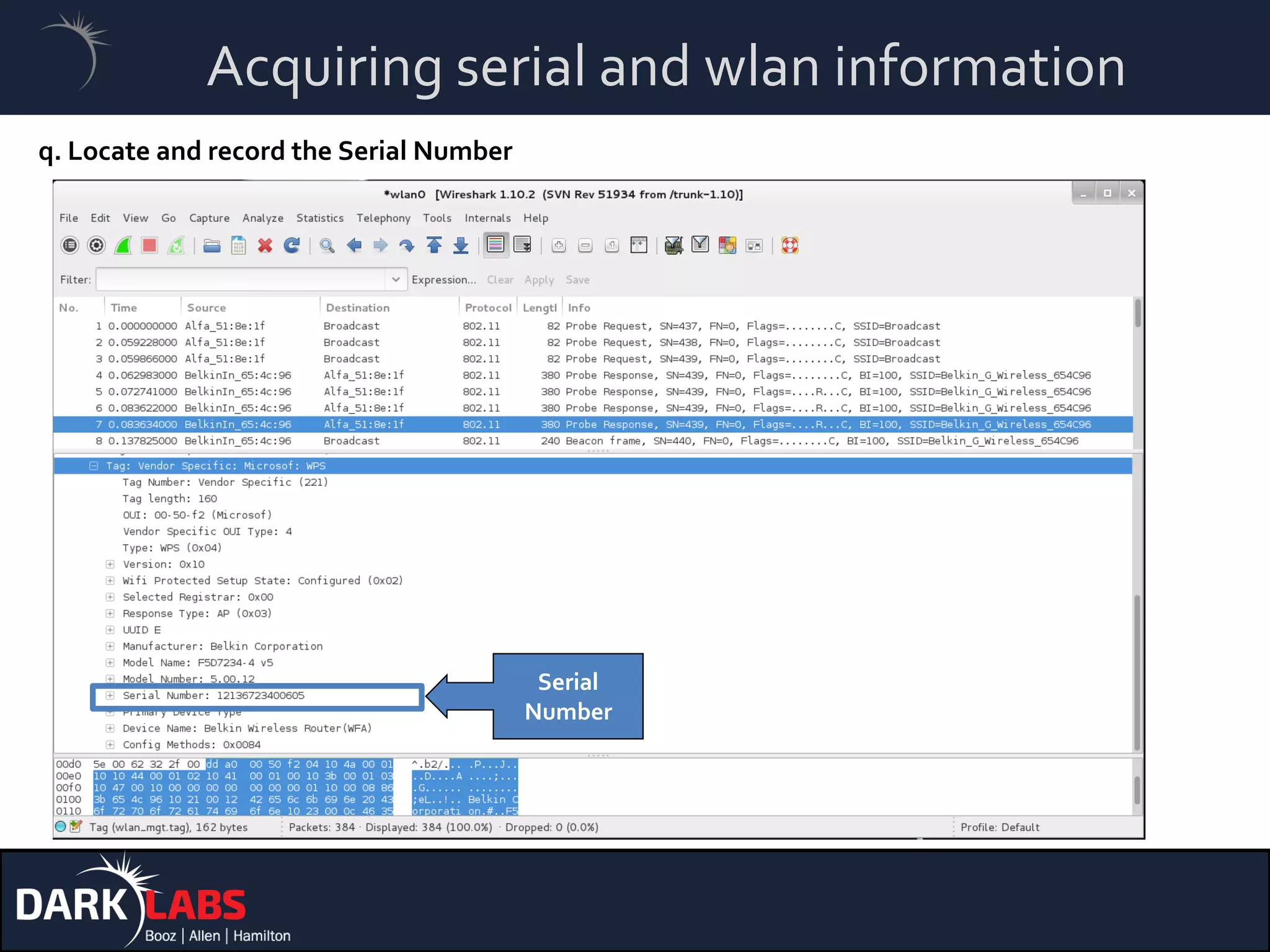Screen dimensions: 1270x952
Task: Expand Manufacturer: Belkin Corporation field
Action: click(x=110, y=646)
